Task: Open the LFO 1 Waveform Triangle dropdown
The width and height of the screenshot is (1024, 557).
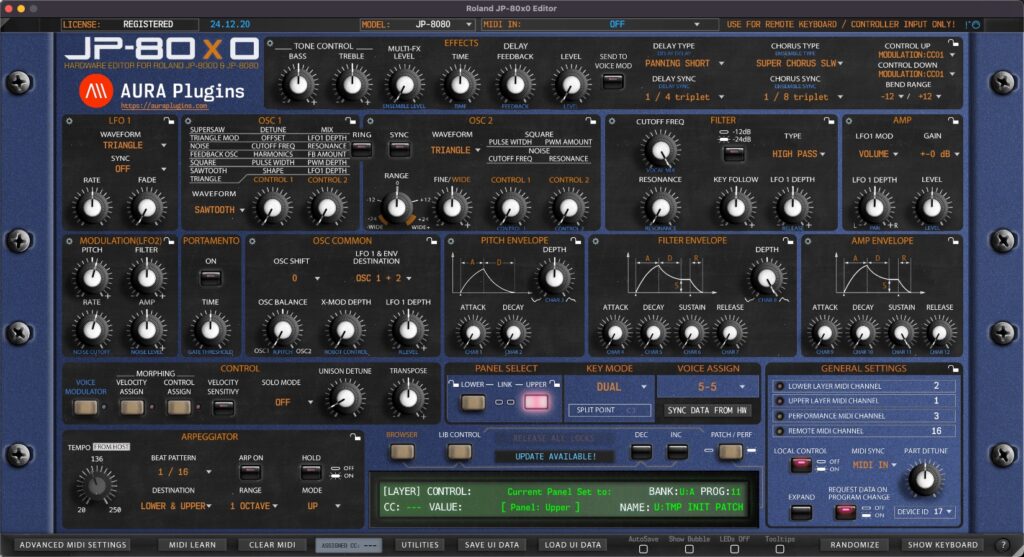Action: coord(133,145)
